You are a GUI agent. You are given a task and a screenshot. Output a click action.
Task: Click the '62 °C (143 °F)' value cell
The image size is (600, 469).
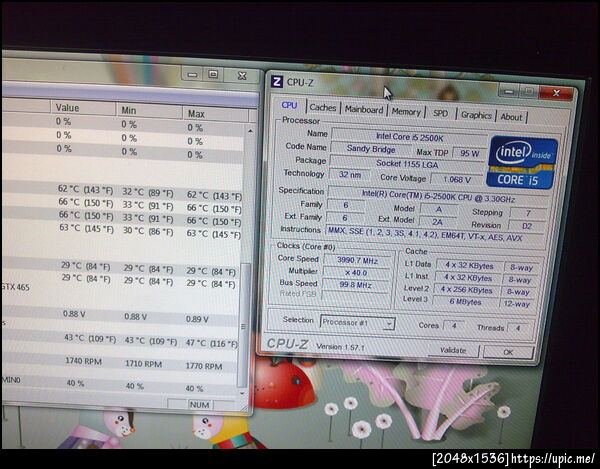[x=85, y=189]
